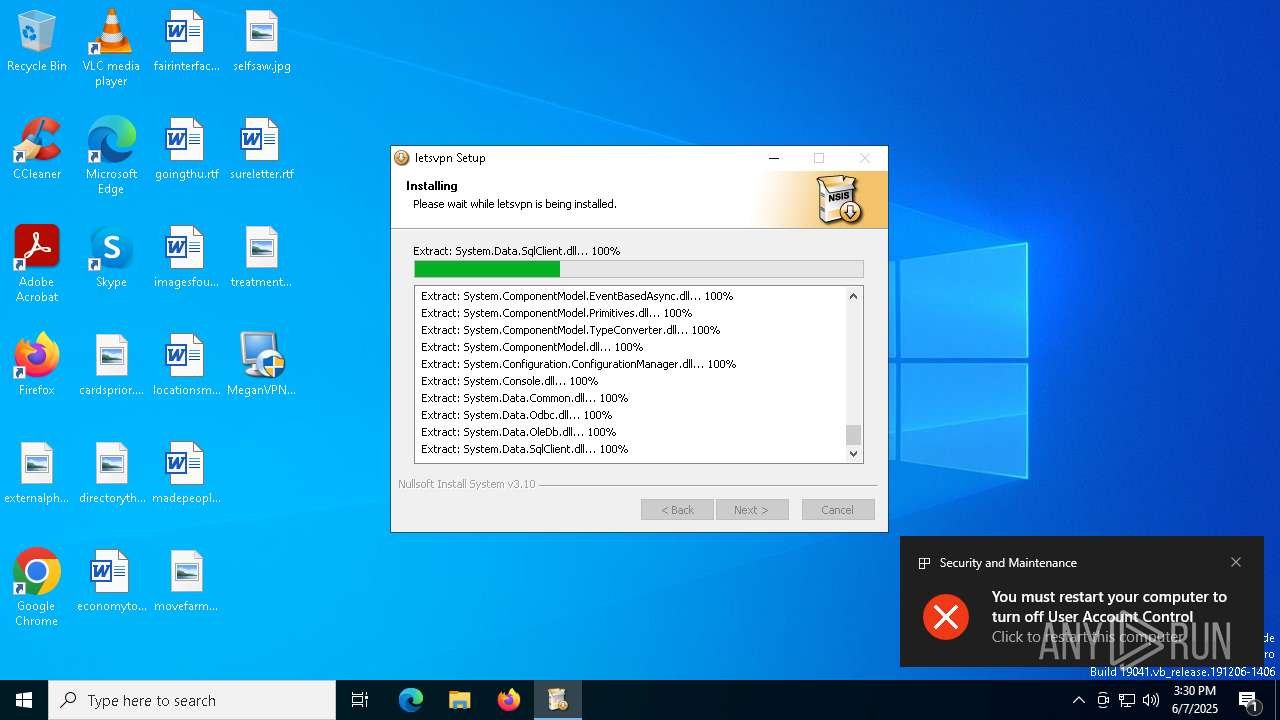Select economyto... Word document icon
This screenshot has height=720, width=1280.
111,582
